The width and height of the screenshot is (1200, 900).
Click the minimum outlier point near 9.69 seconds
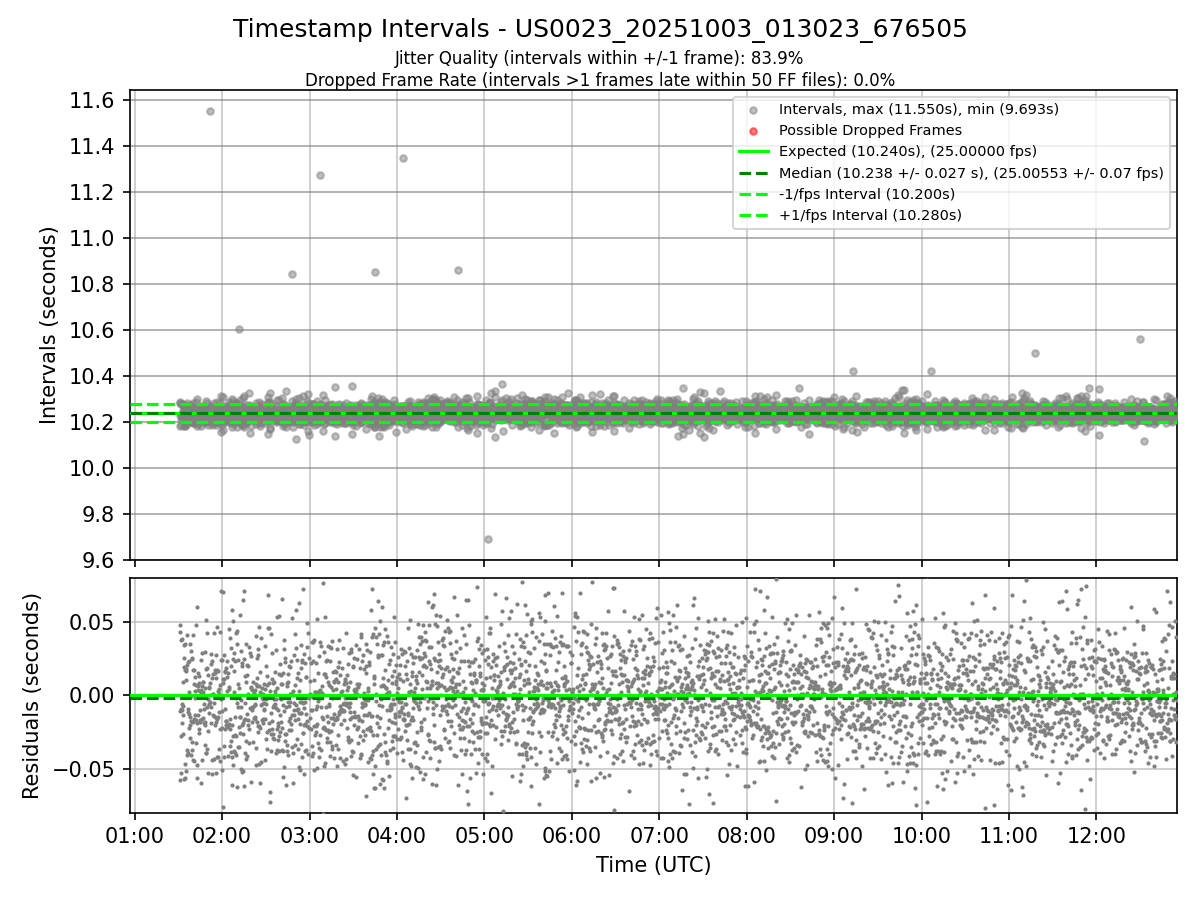click(x=488, y=539)
